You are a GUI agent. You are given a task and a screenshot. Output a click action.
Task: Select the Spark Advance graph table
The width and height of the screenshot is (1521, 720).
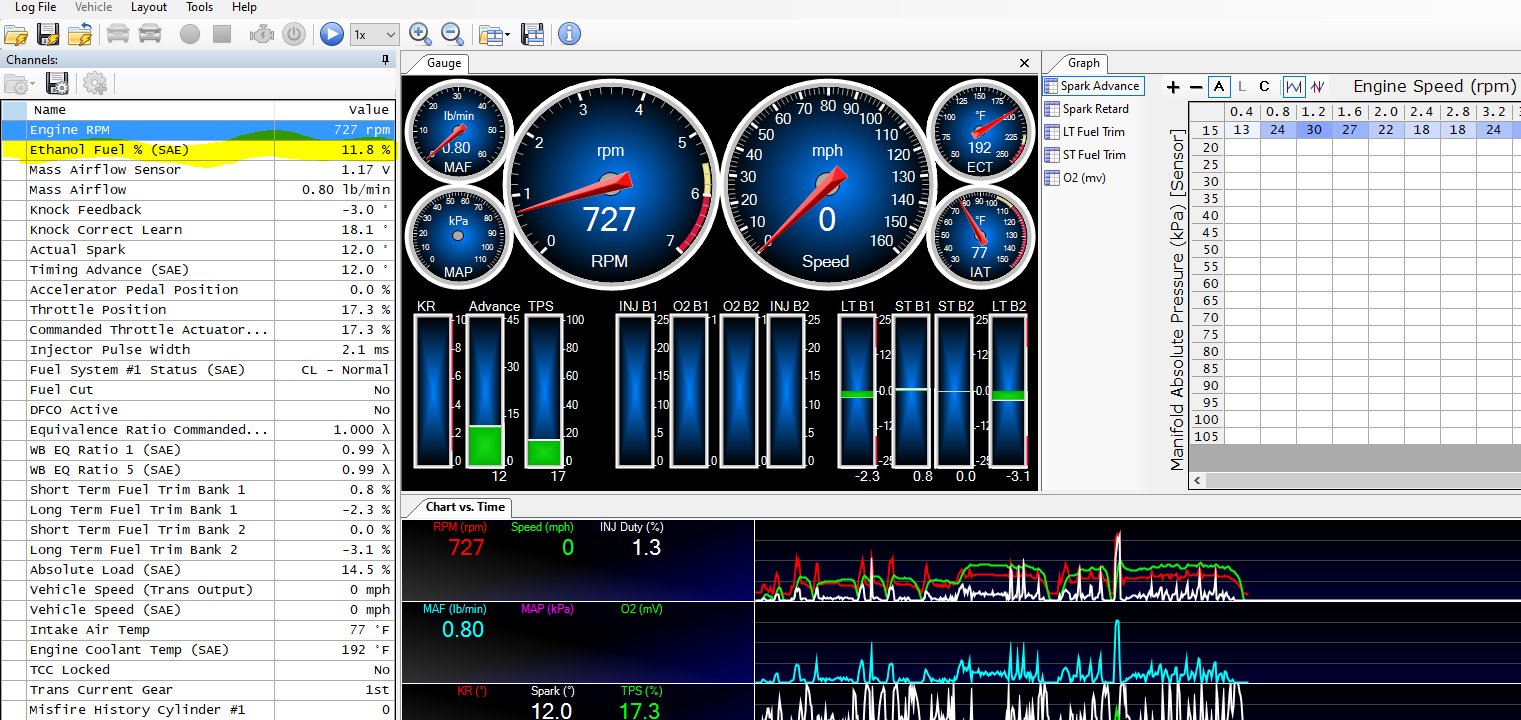tap(1092, 86)
